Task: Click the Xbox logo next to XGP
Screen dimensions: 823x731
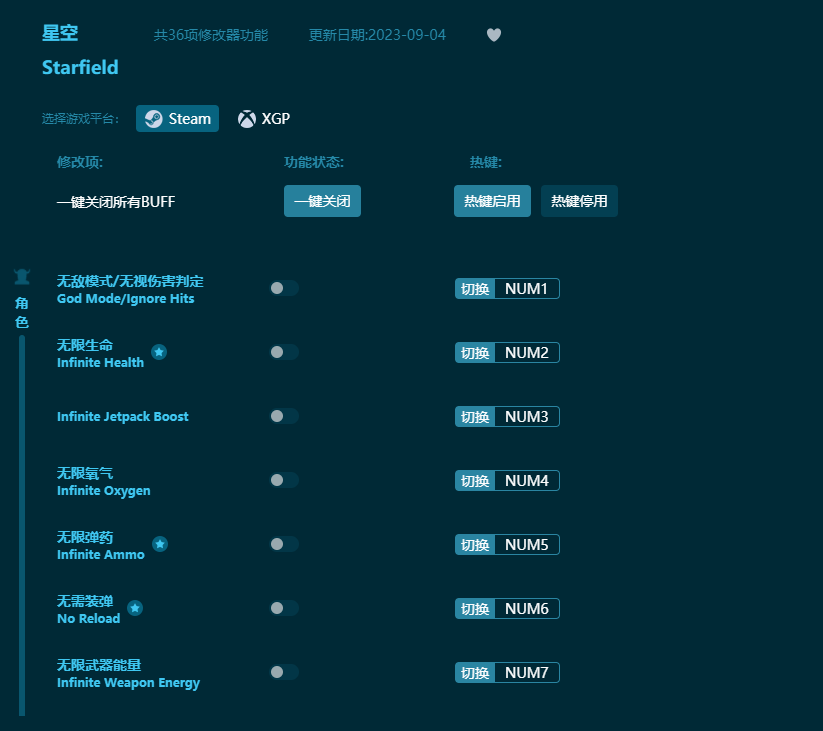Action: click(x=245, y=118)
